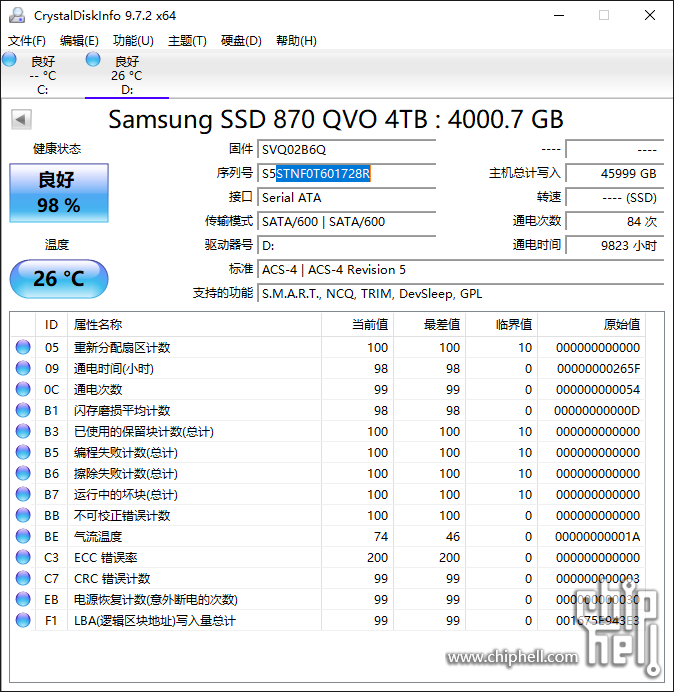Close the CrystalDiskInfo window
Viewport: 674px width, 692px height.
650,15
